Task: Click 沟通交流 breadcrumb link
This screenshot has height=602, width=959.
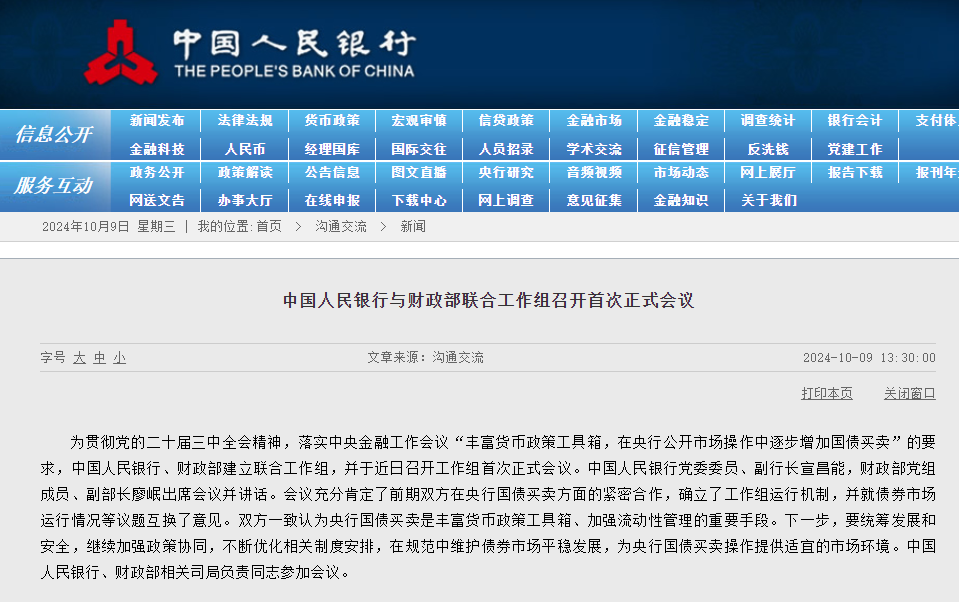Action: click(x=341, y=227)
